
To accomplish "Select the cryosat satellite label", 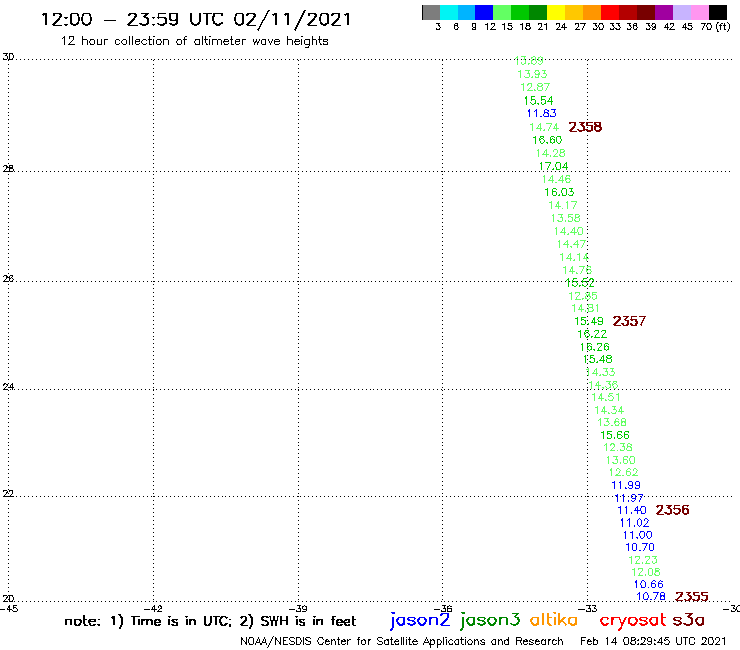I will pyautogui.click(x=633, y=620).
